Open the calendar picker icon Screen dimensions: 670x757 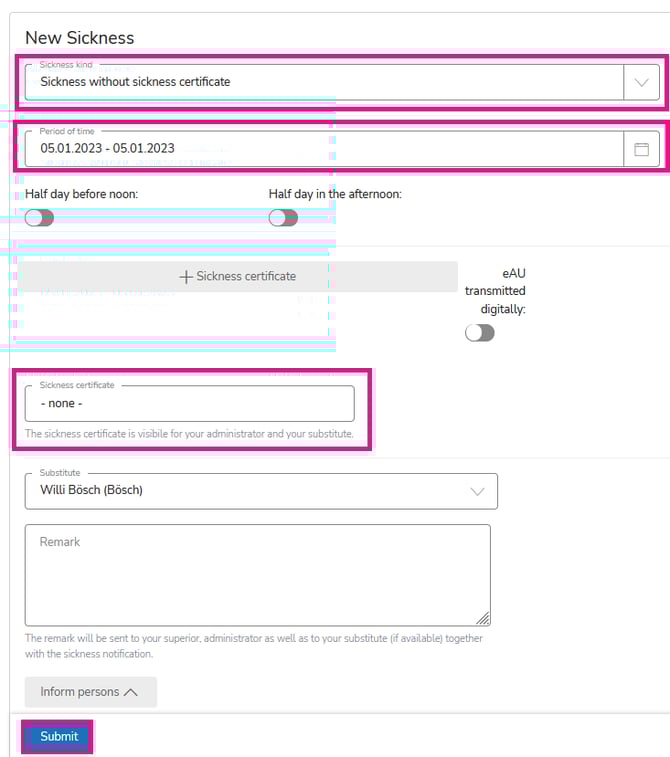(641, 149)
